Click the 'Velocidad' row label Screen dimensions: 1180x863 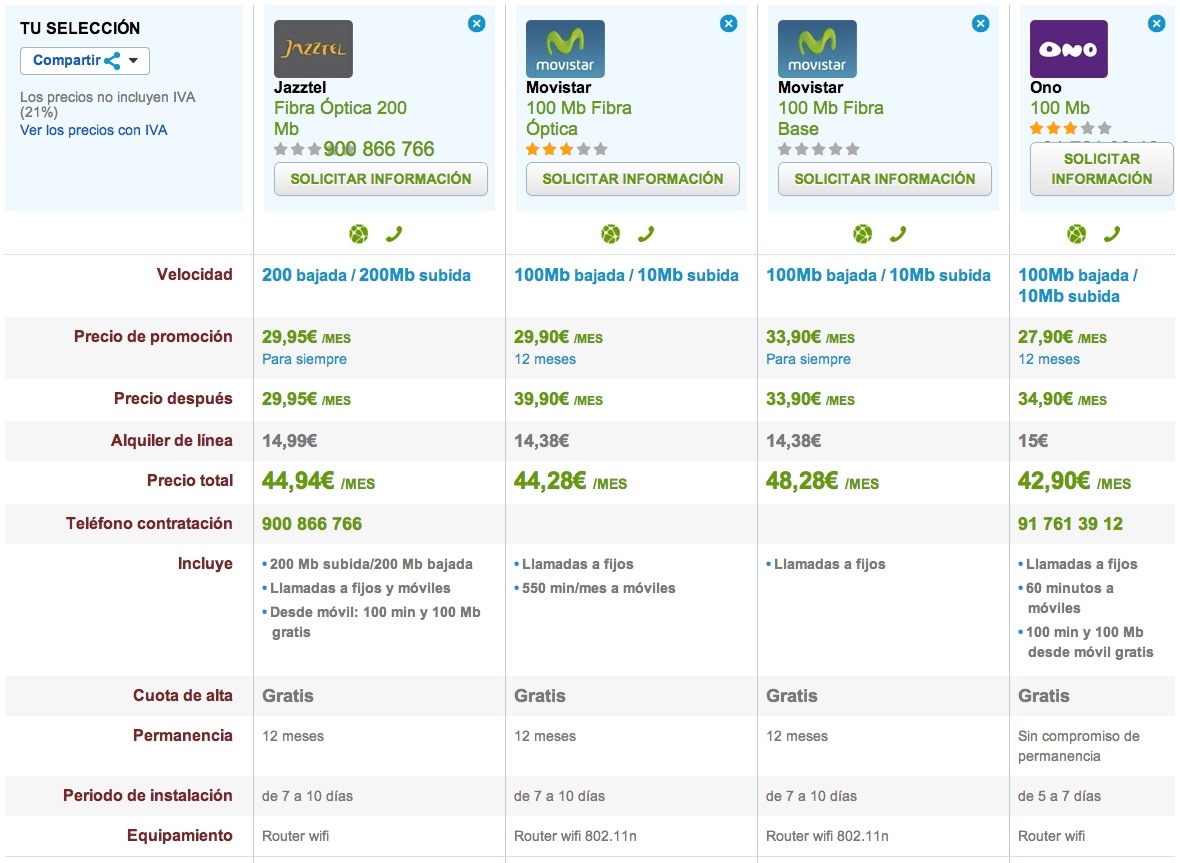click(x=195, y=275)
